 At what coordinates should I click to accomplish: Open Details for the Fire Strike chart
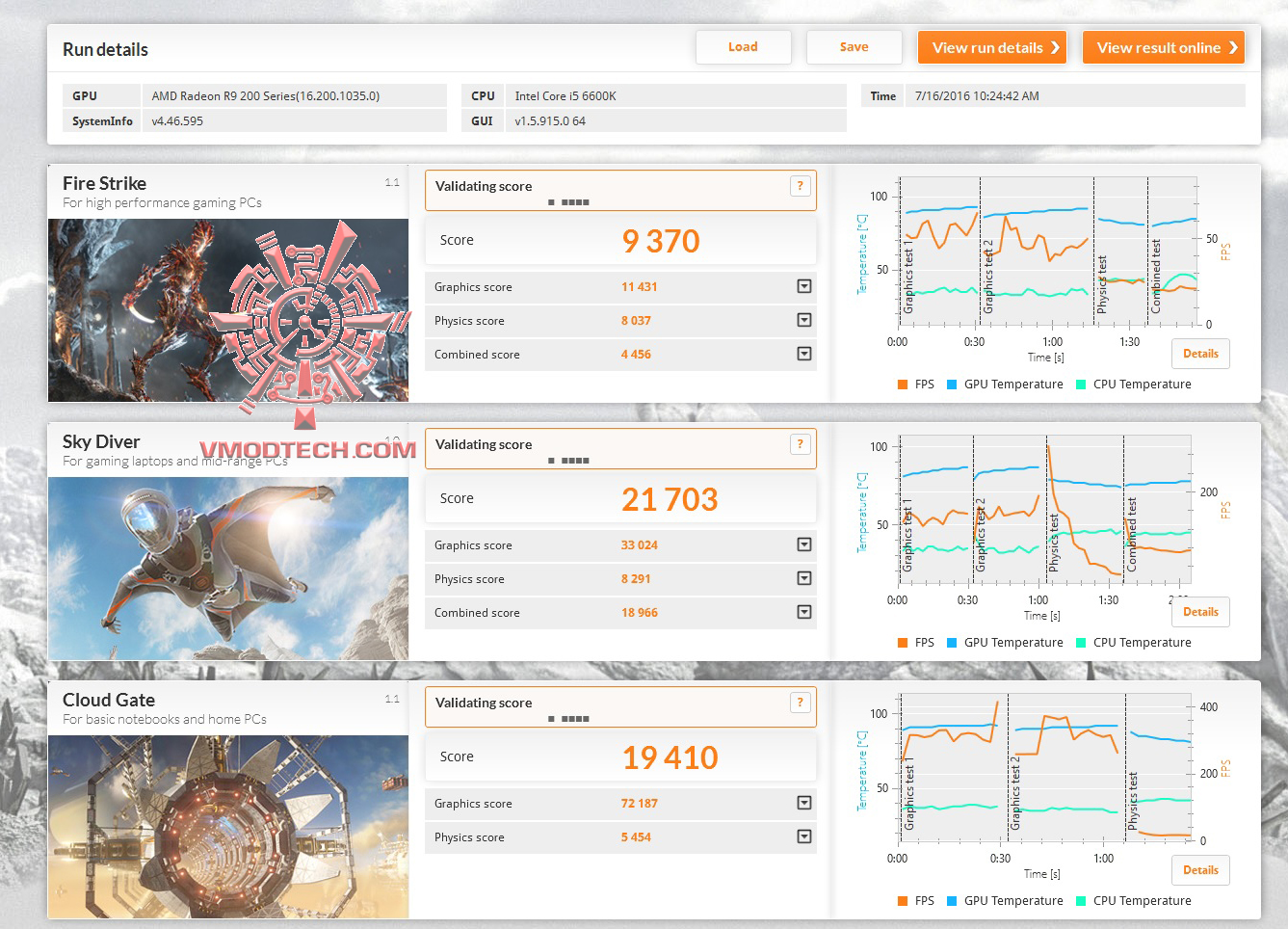click(x=1200, y=354)
